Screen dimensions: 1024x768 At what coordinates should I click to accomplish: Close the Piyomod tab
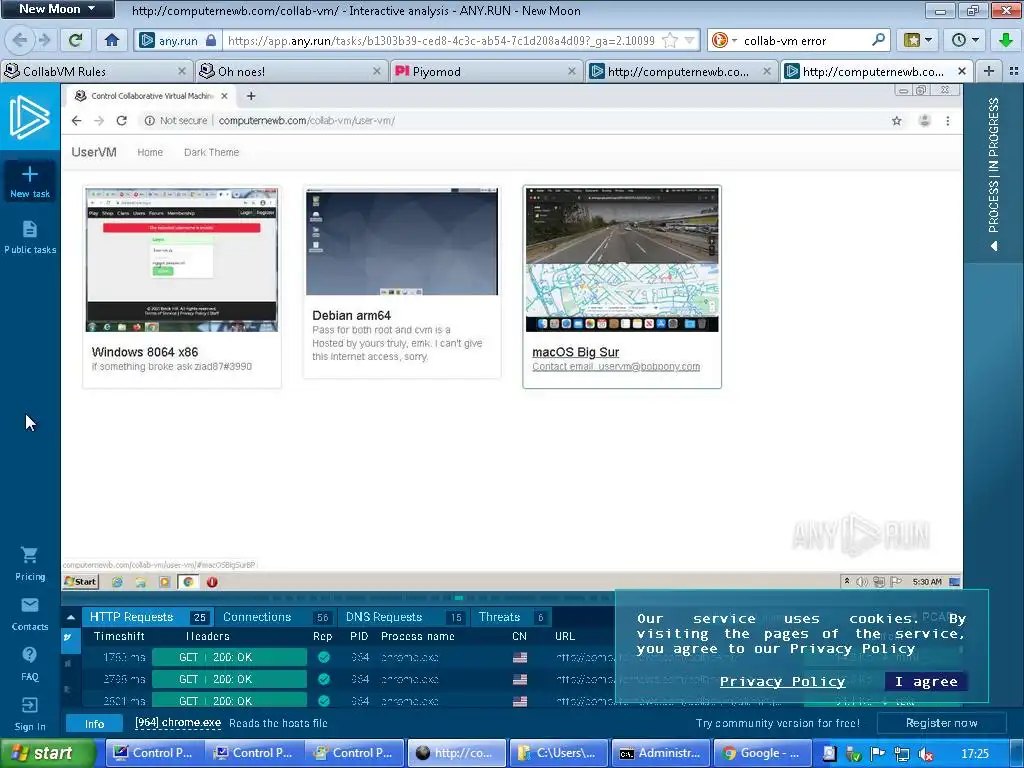(571, 71)
